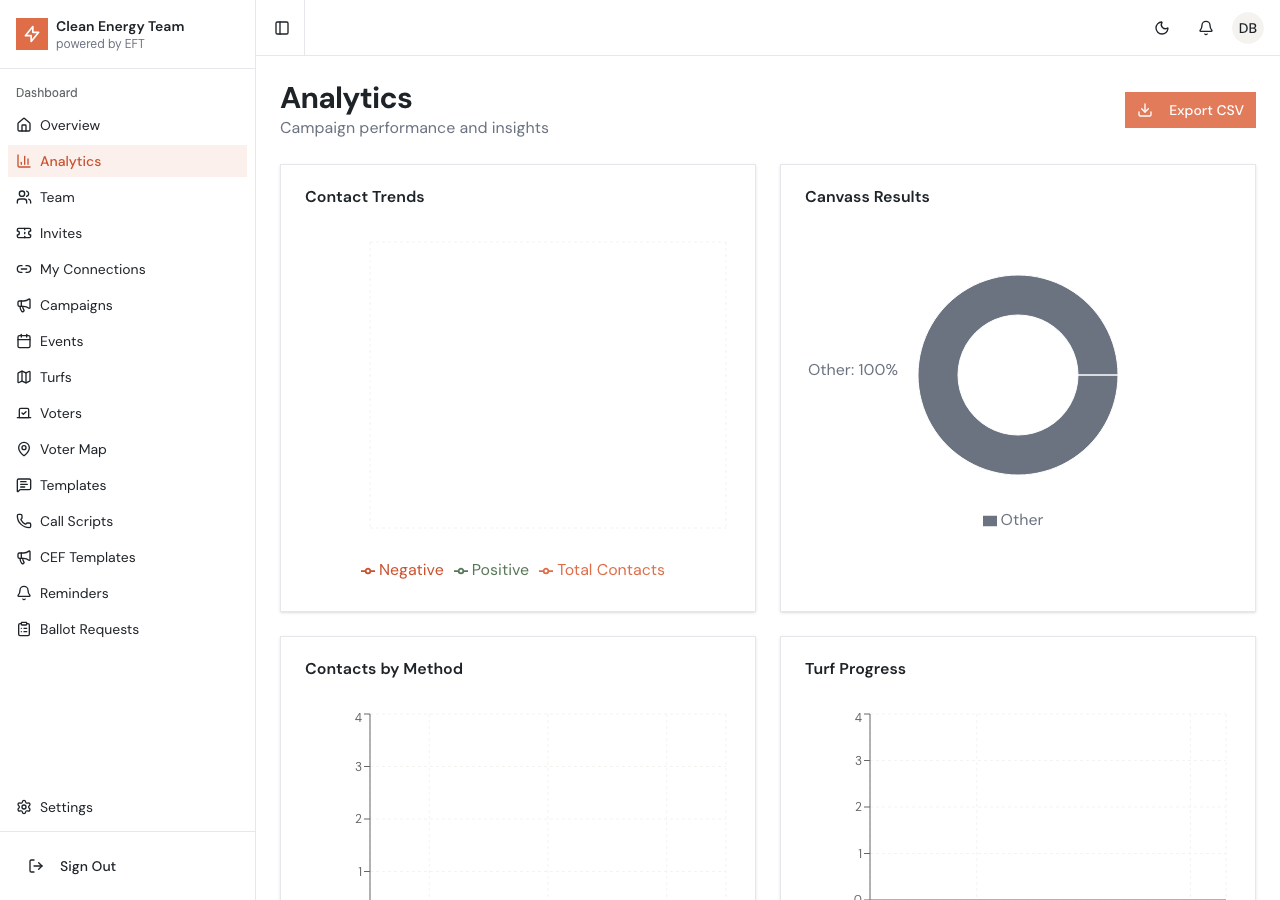The width and height of the screenshot is (1280, 900).
Task: Click Sign Out at the bottom
Action: point(88,866)
